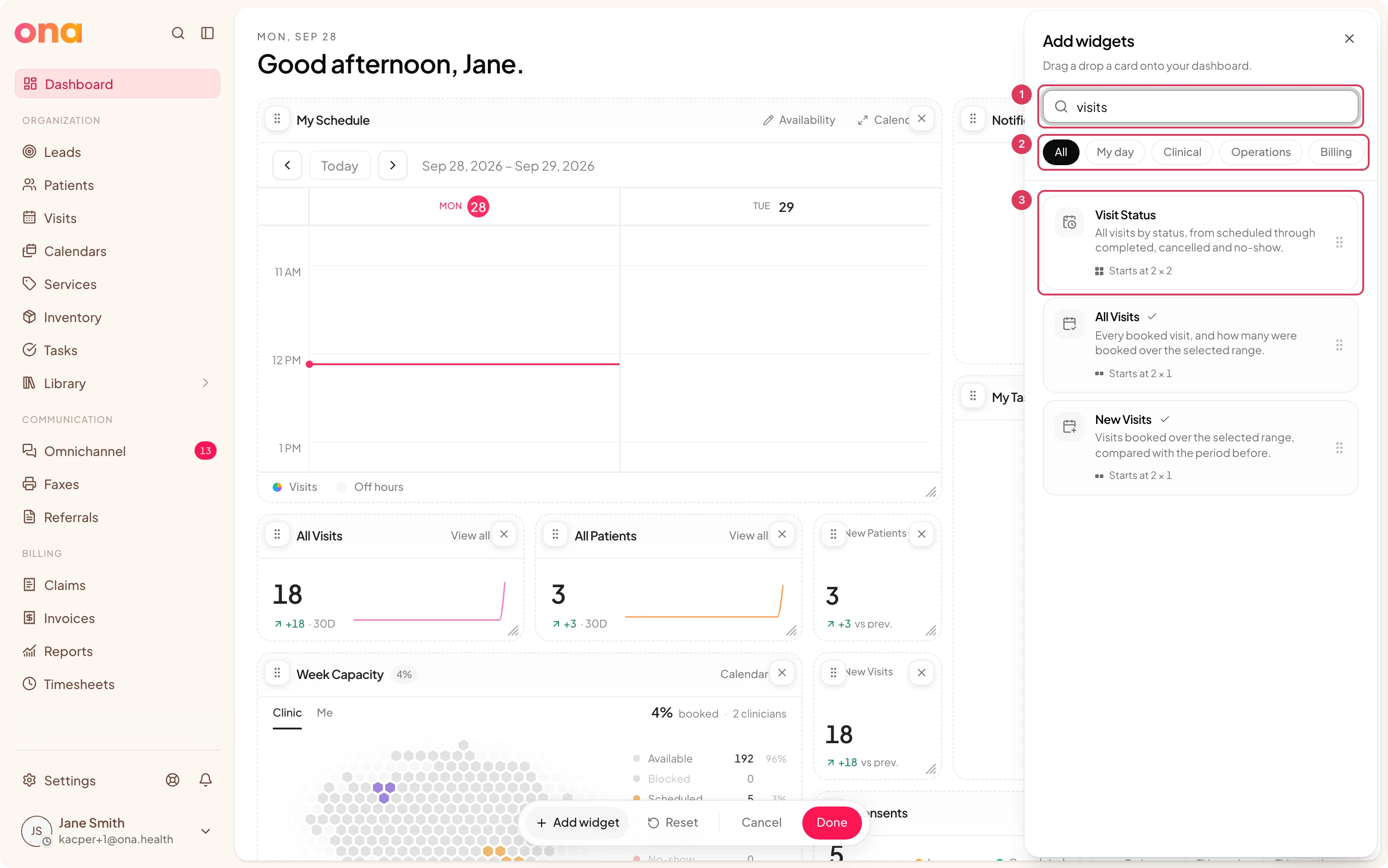Click the Omnichannel chat icon
The image size is (1388, 868).
29,451
